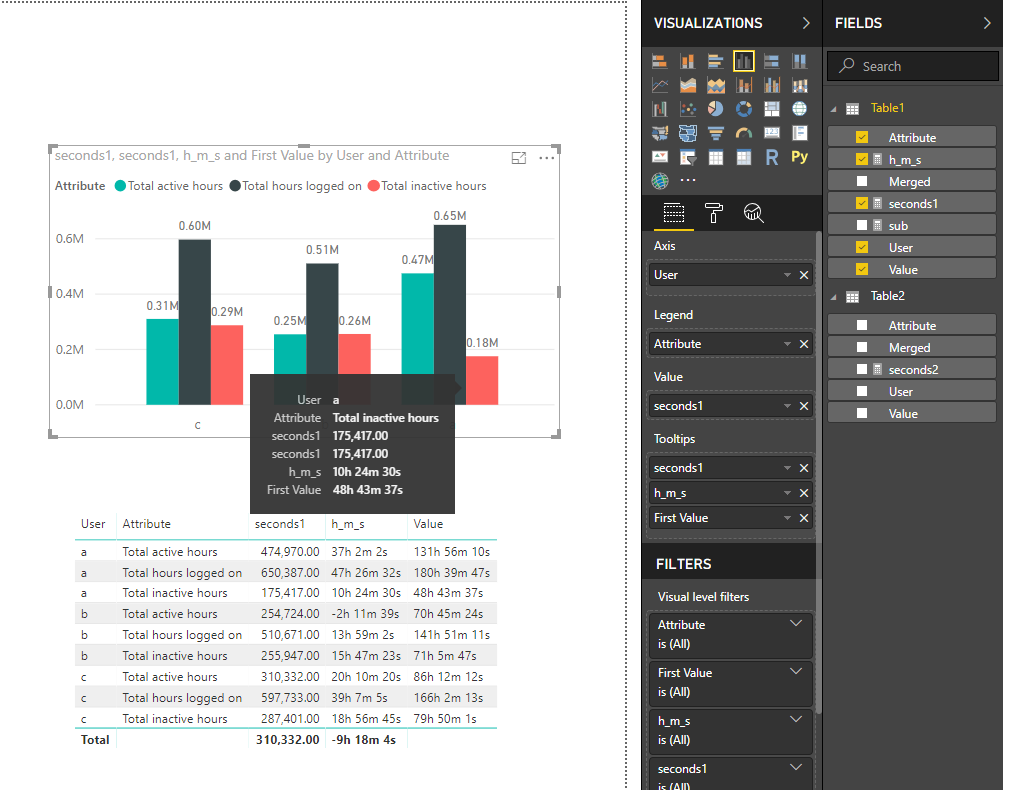Select the slicer visualization
Screen dimensions: 1018x790
(x=688, y=157)
